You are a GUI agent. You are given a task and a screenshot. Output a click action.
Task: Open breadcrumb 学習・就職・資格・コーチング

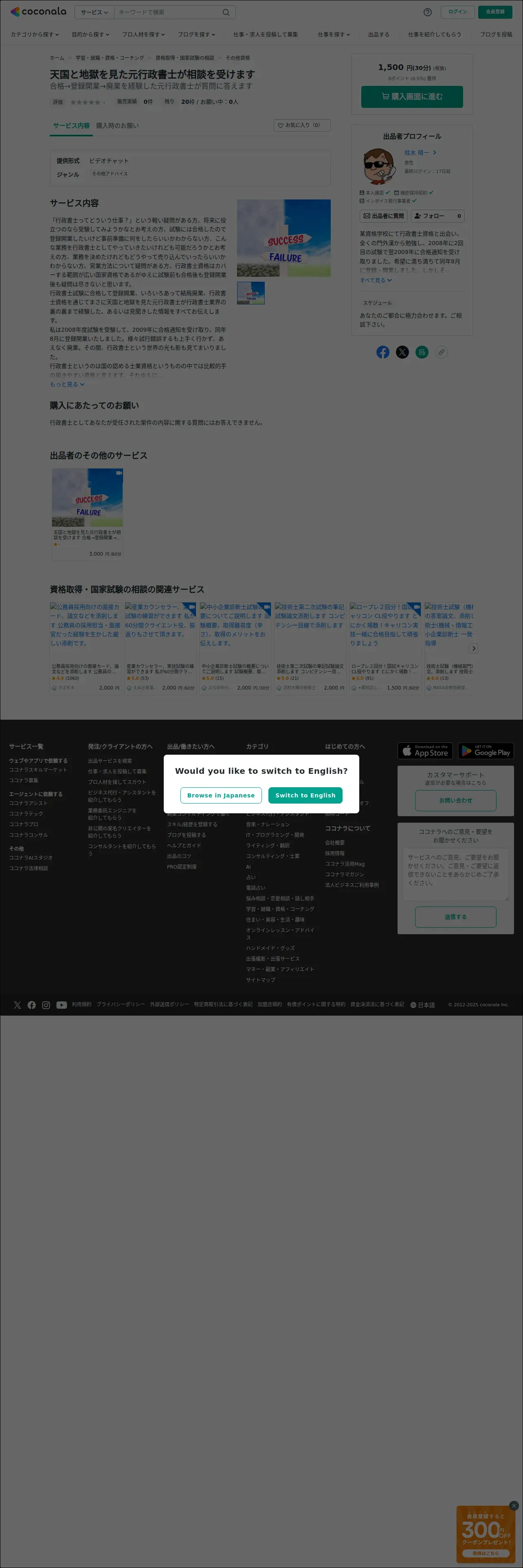(110, 58)
